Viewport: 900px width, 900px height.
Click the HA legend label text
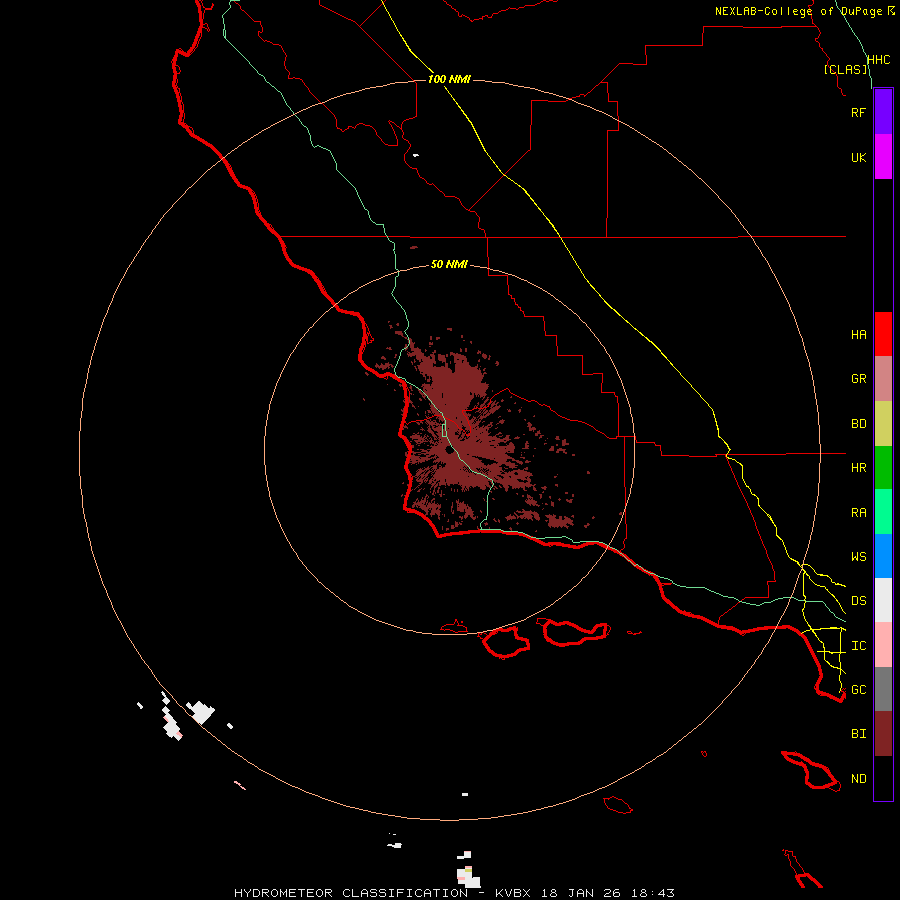[x=859, y=335]
